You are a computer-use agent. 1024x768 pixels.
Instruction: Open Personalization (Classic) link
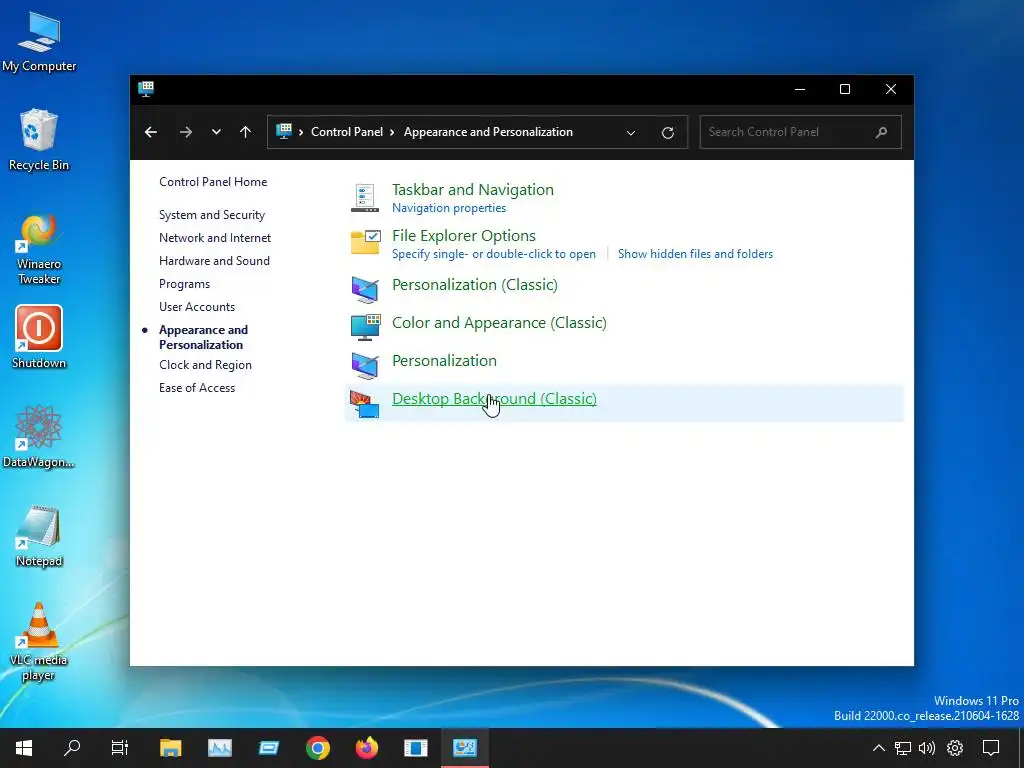point(475,285)
